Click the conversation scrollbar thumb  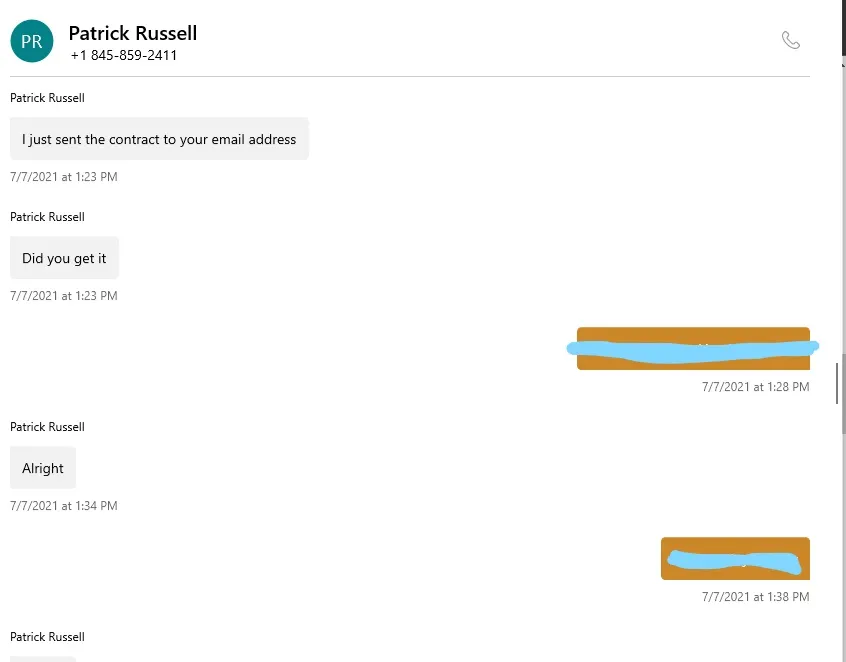click(837, 383)
